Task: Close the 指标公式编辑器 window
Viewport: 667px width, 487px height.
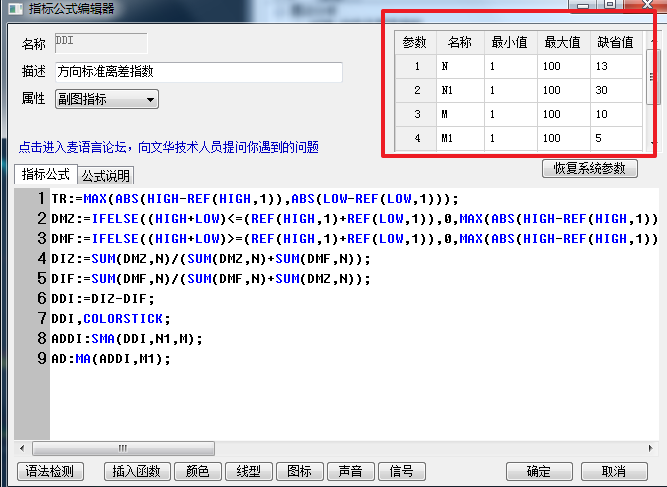Action: point(647,4)
